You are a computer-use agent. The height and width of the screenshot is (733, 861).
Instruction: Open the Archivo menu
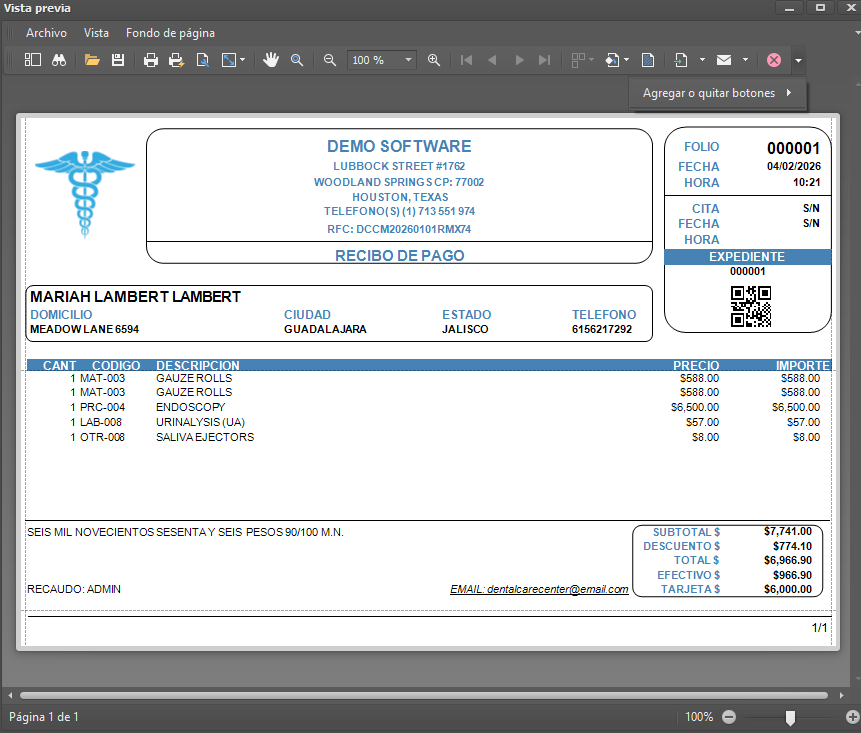(x=46, y=33)
